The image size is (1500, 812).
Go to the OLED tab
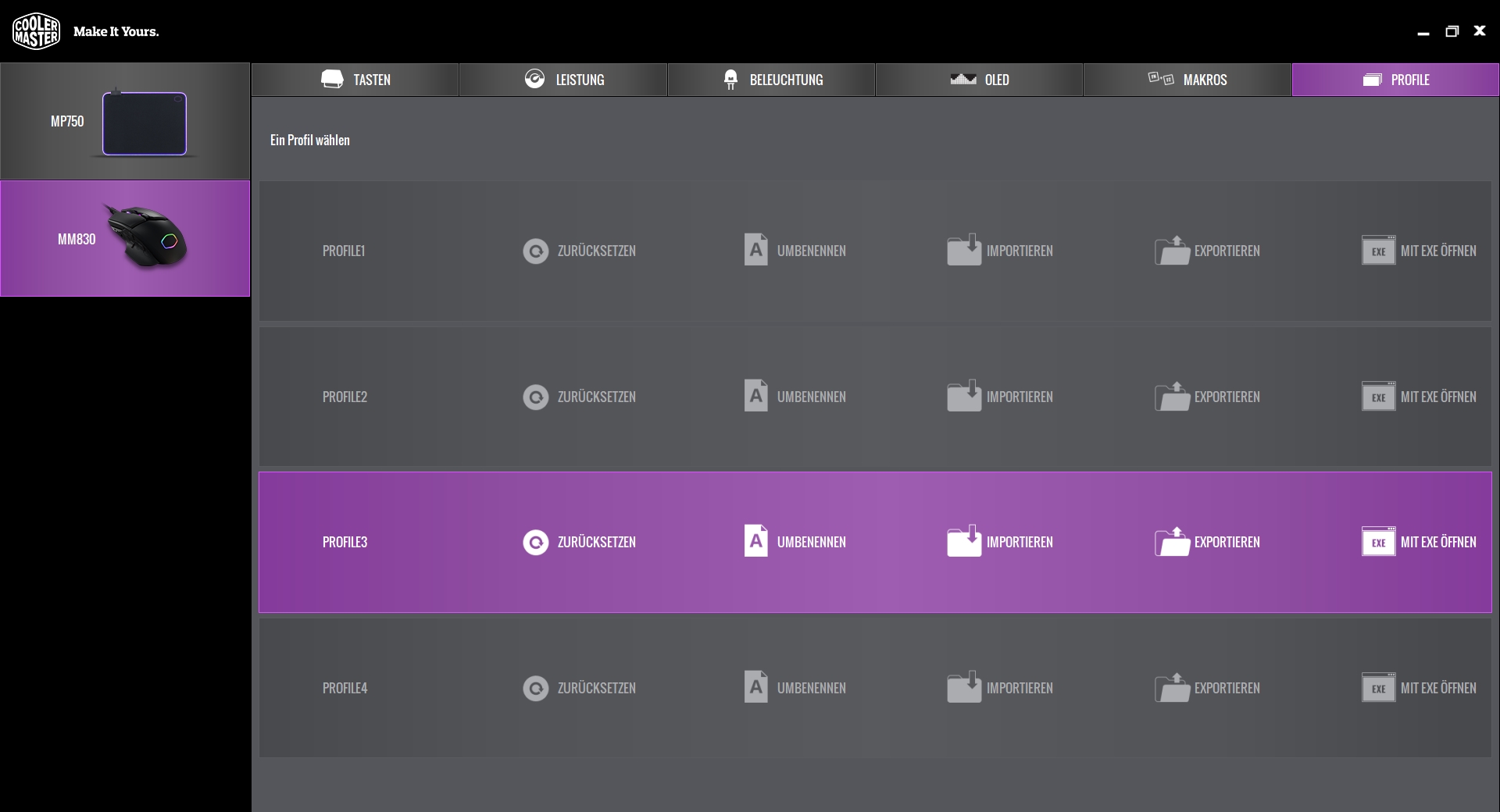pyautogui.click(x=979, y=80)
